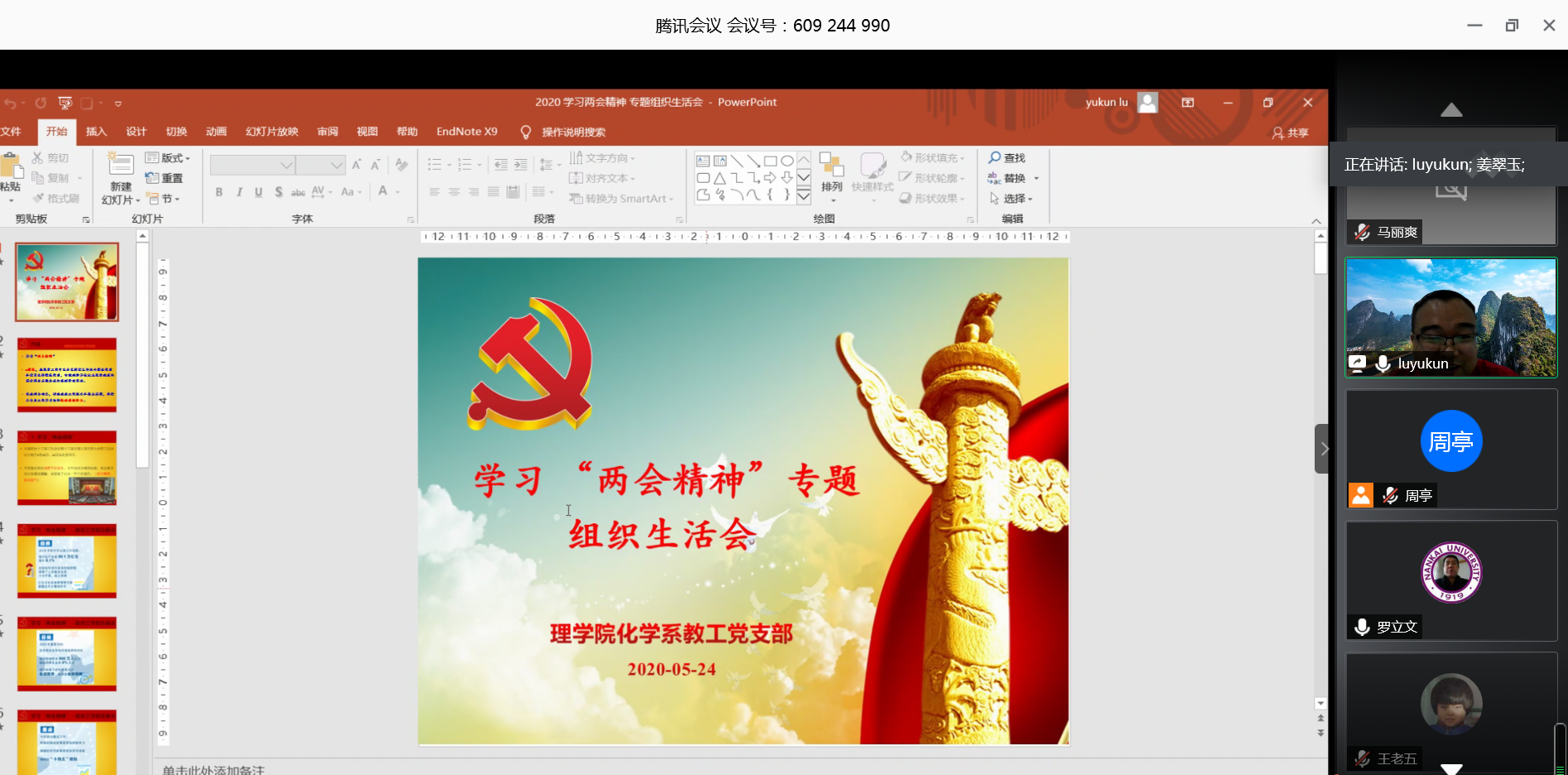
Task: Toggle Underline formatting button
Action: 258,192
